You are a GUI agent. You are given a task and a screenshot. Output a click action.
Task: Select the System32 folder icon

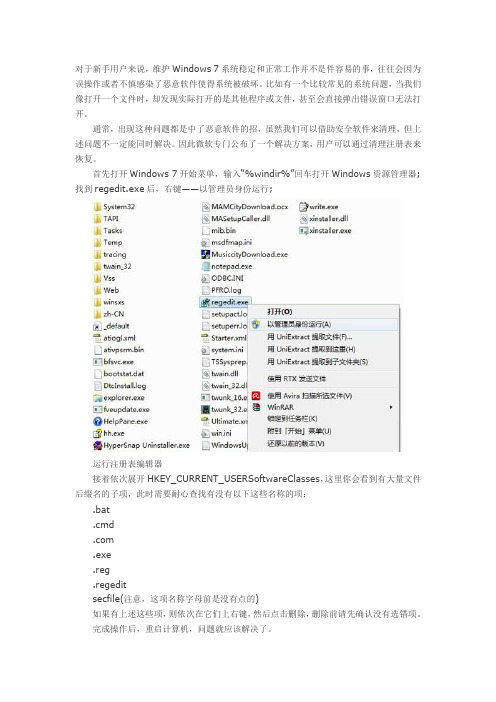click(98, 206)
